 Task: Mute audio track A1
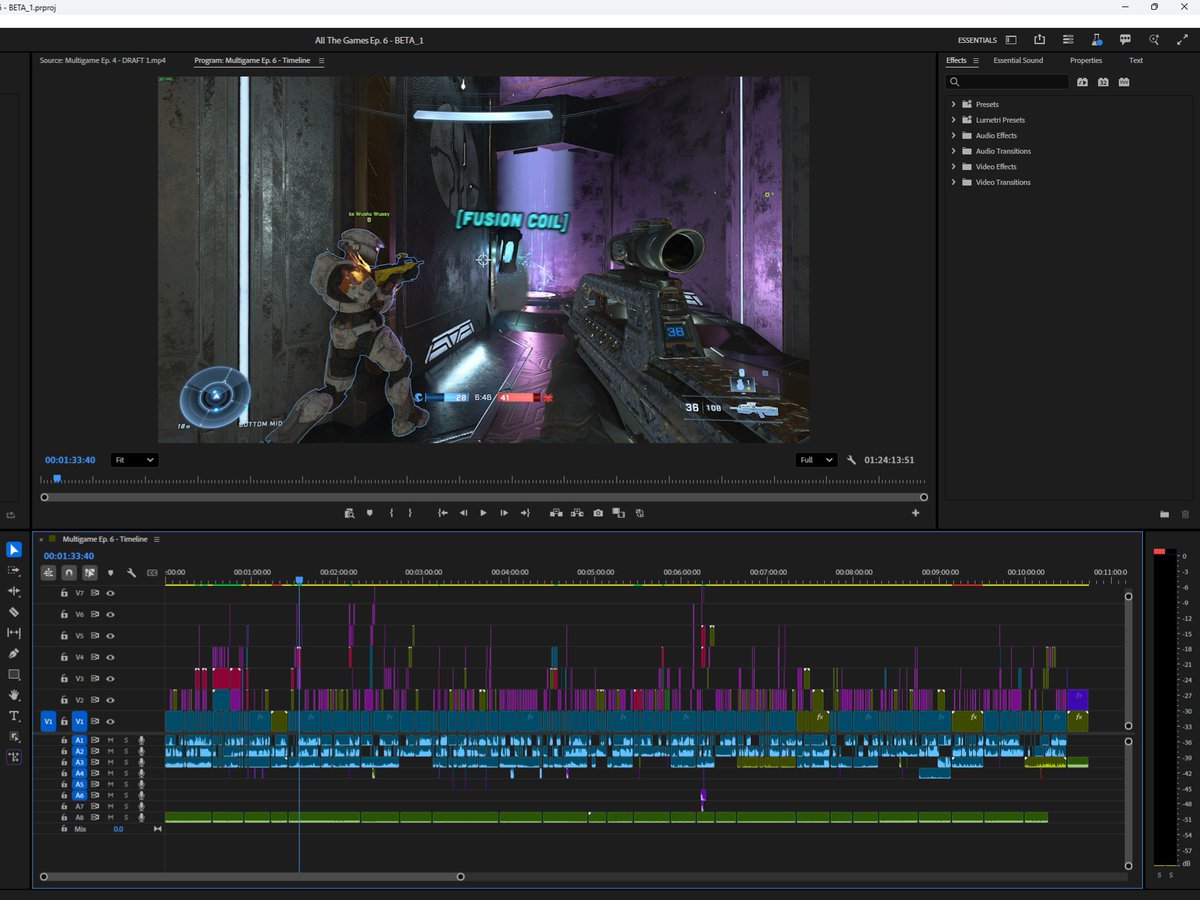111,740
